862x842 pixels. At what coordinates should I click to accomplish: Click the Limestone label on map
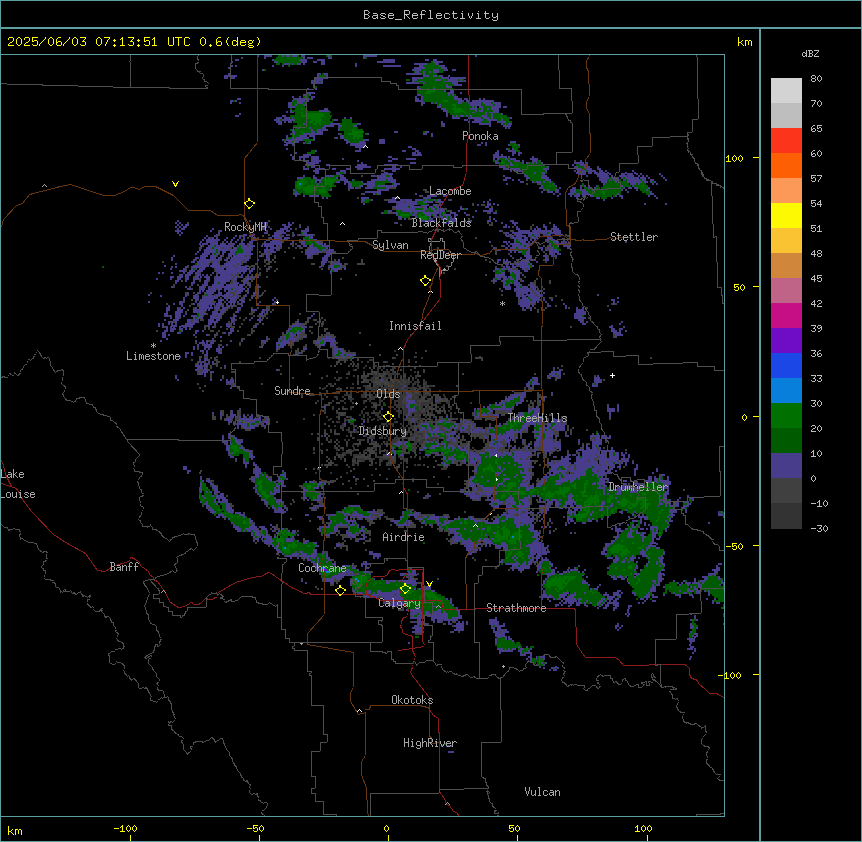pos(153,356)
